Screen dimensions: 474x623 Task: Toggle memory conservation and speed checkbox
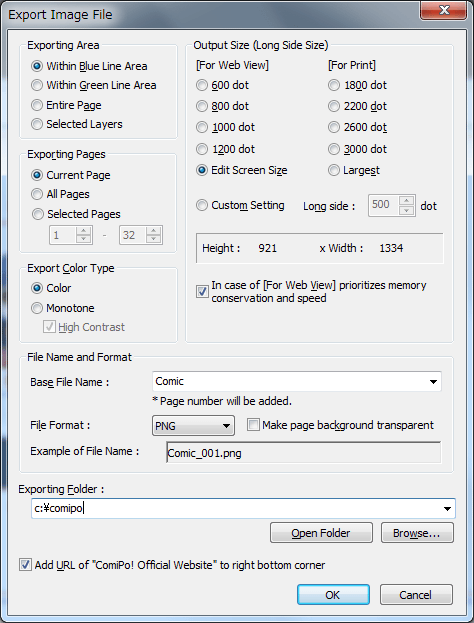coord(202,292)
